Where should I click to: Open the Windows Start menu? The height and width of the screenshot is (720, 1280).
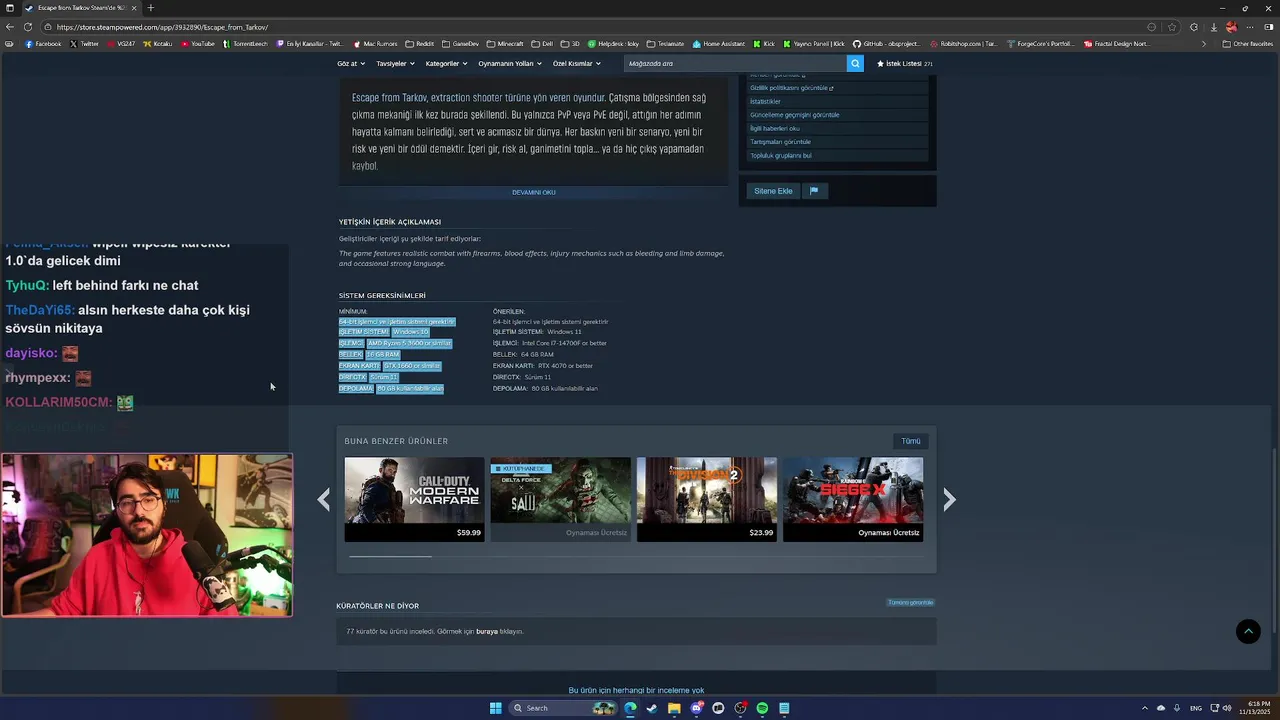(495, 708)
